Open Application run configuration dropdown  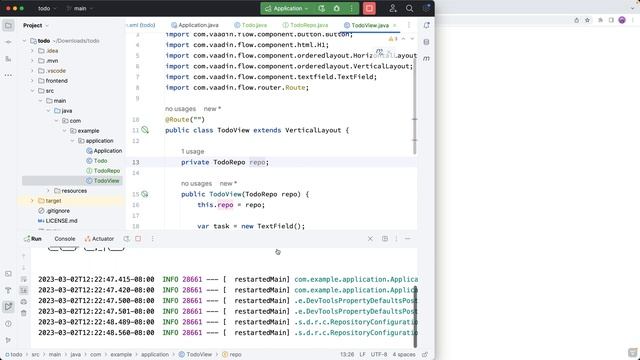coord(286,8)
